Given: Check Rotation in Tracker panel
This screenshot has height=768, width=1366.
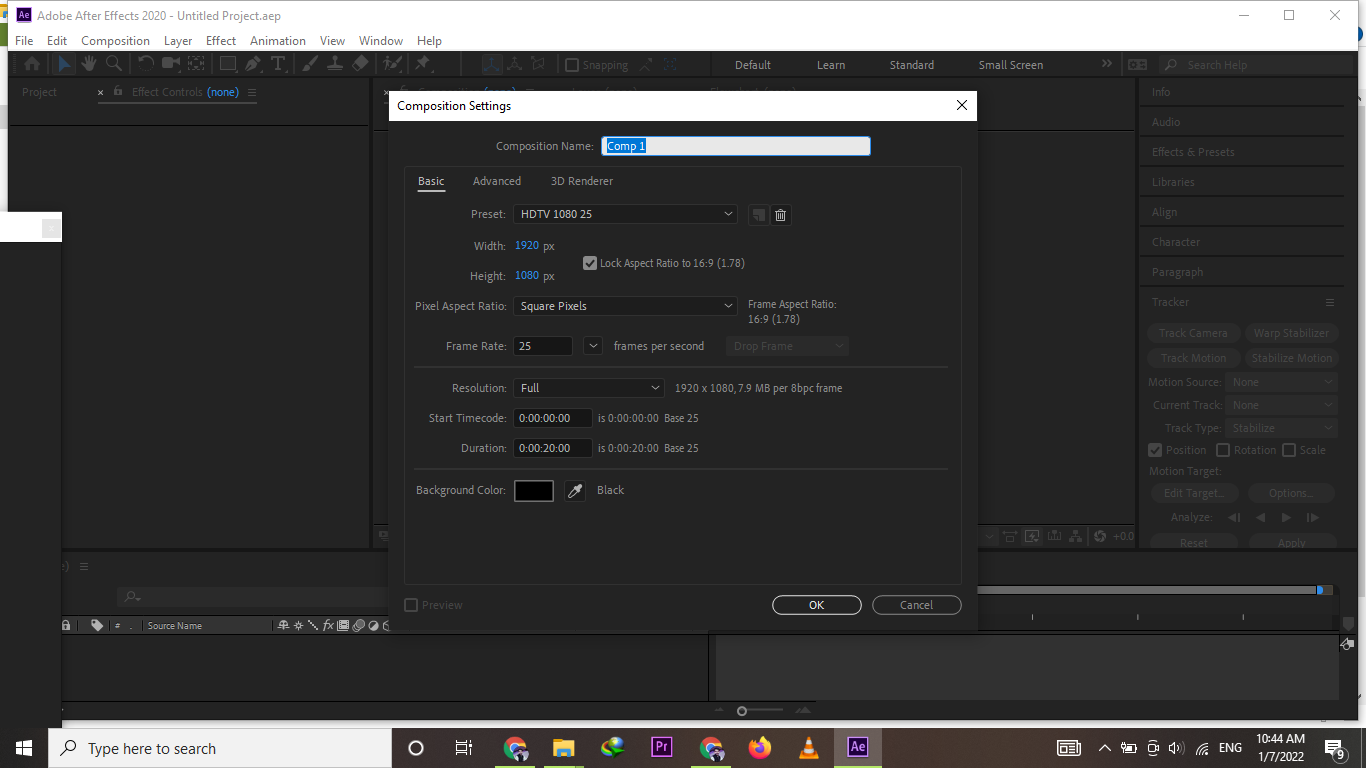Looking at the screenshot, I should [x=1223, y=450].
